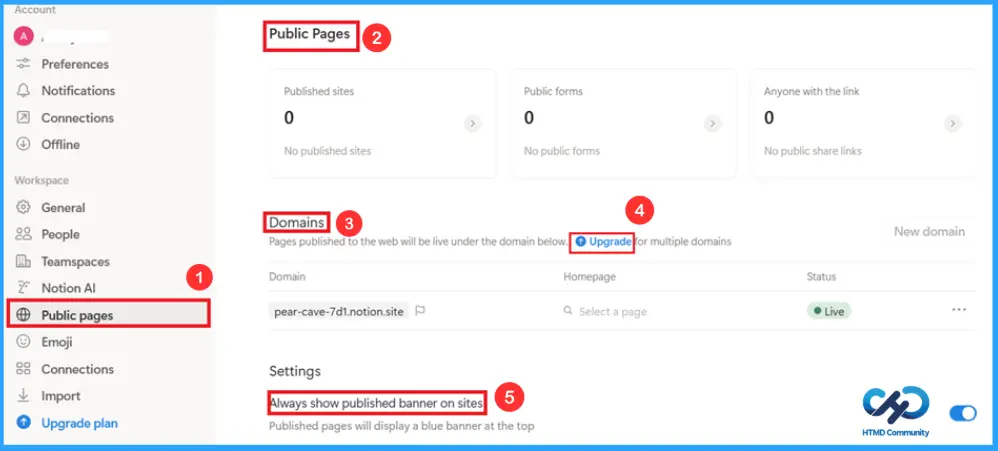The image size is (998, 451).
Task: Click 'No public forms' text
Action: pyautogui.click(x=561, y=151)
